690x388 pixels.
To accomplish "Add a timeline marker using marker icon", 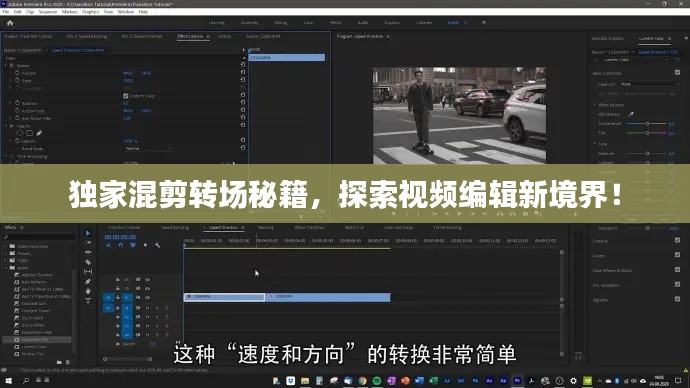I will coord(145,245).
